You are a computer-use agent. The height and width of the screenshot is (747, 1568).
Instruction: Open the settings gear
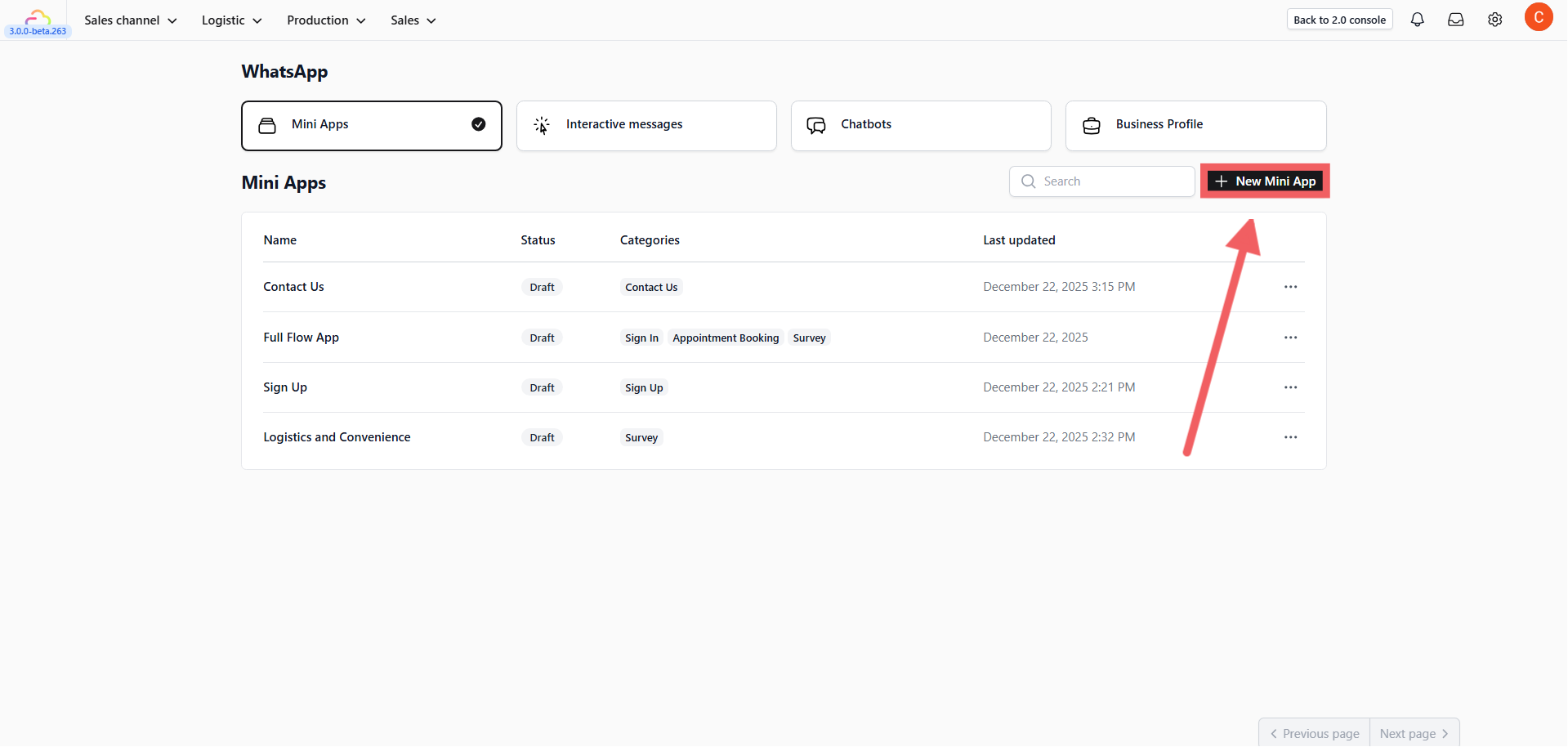1494,20
